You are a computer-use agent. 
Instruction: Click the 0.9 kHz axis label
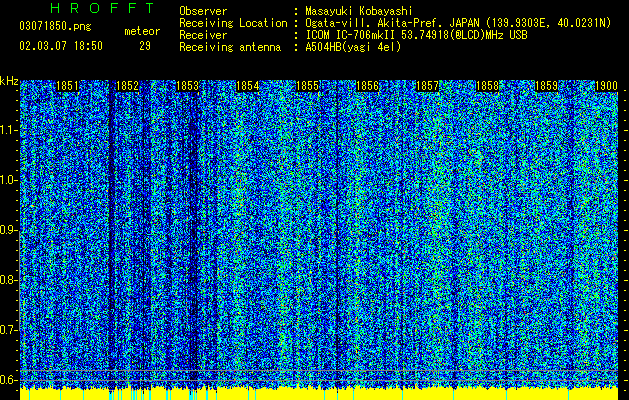pos(8,230)
